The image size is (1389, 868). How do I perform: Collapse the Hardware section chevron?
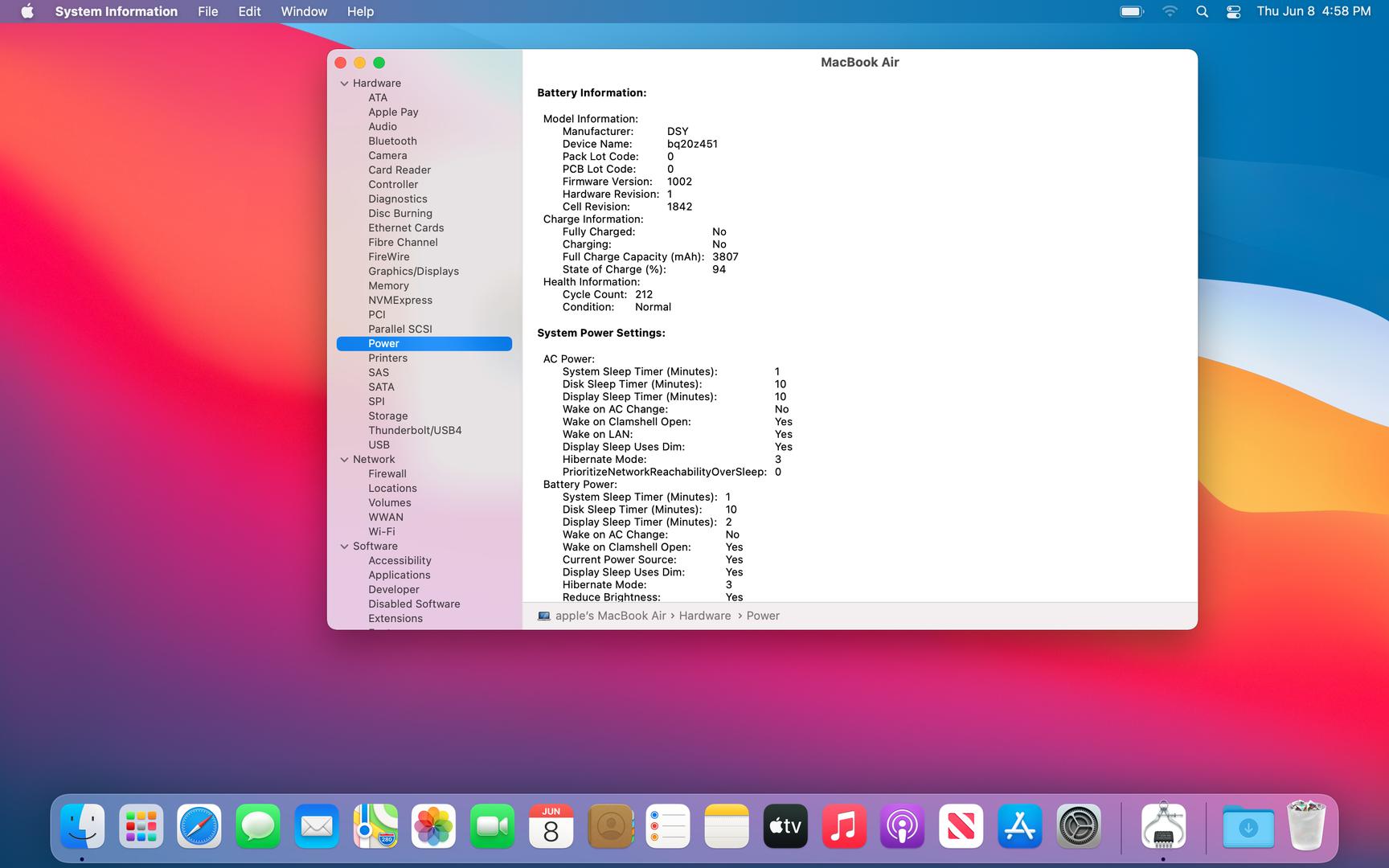tap(344, 84)
